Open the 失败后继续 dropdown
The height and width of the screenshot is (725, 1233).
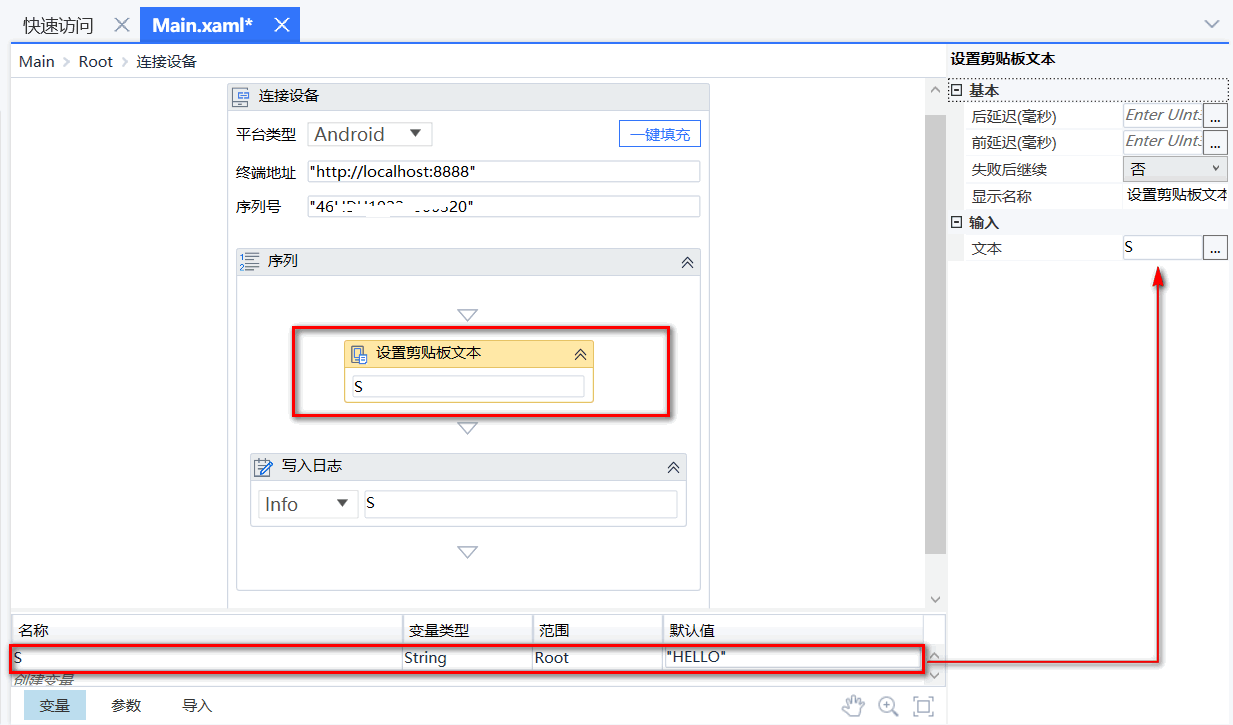1176,169
